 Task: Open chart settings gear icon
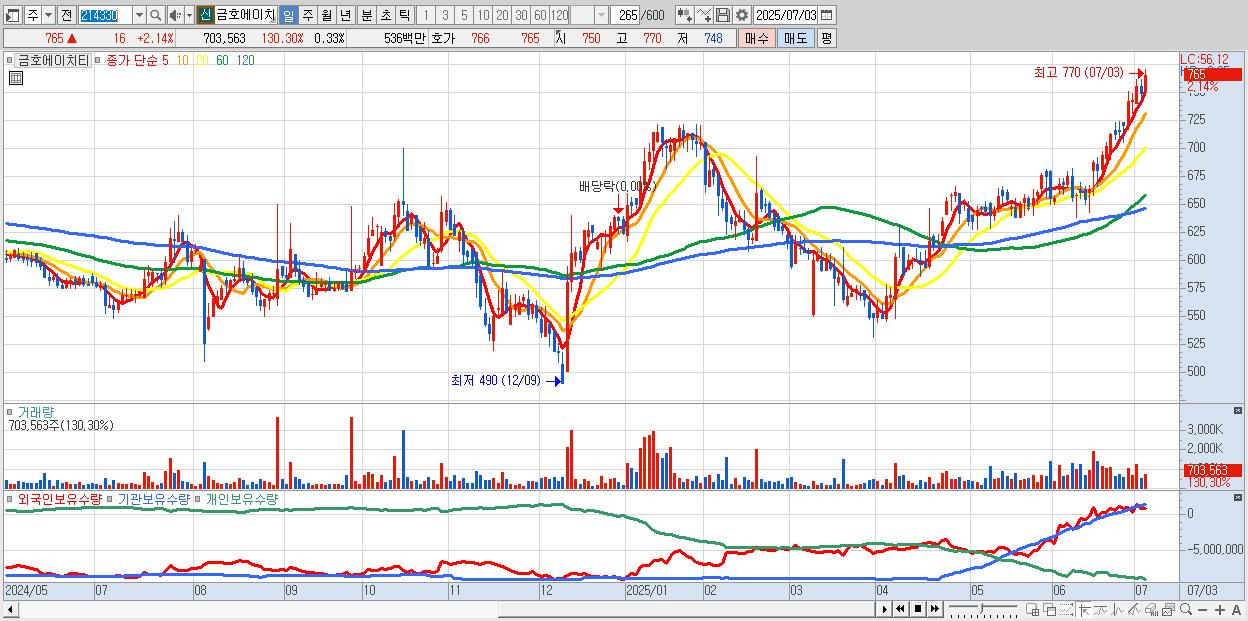(x=742, y=15)
